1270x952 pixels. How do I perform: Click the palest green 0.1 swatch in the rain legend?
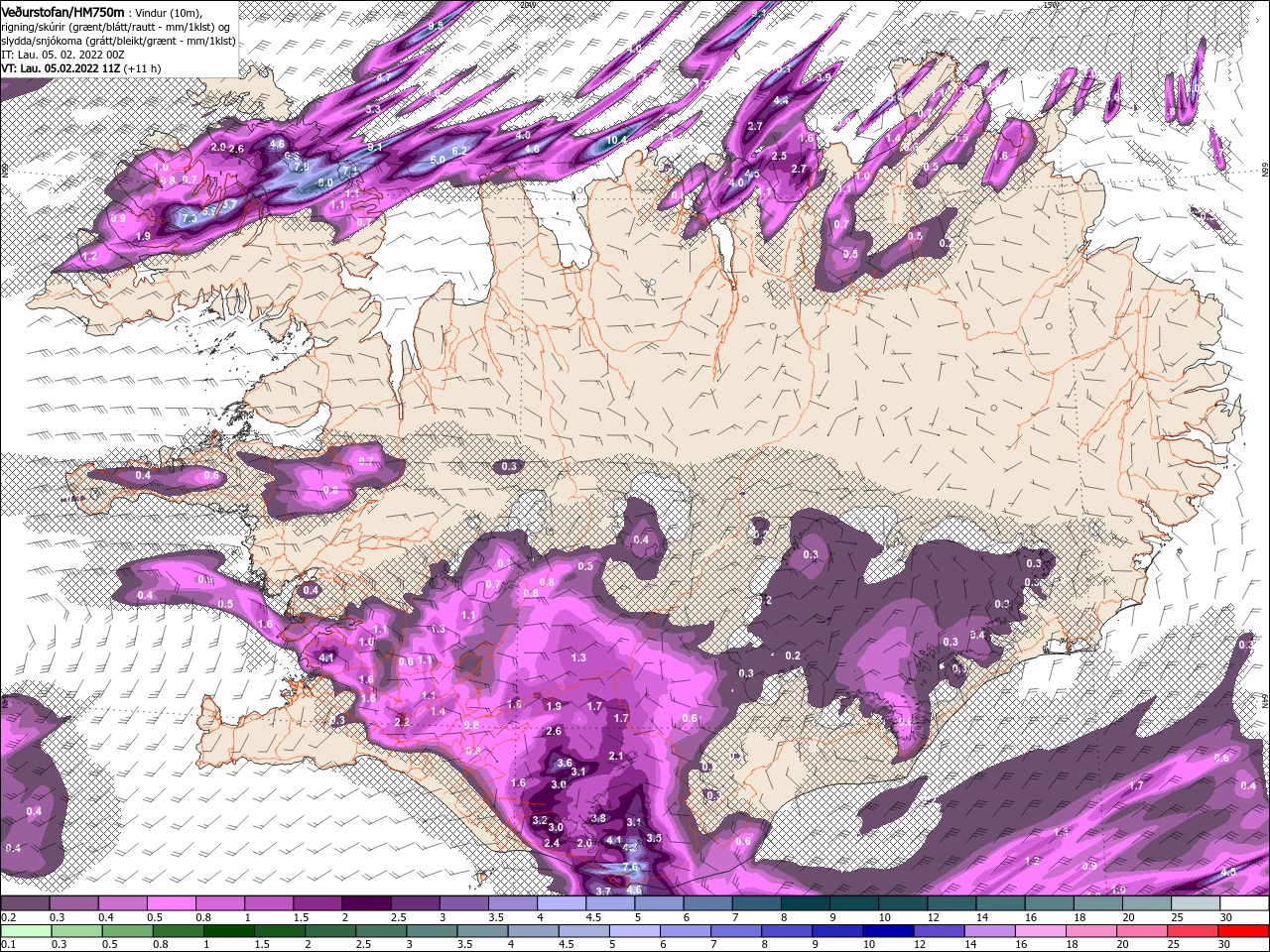click(x=25, y=930)
